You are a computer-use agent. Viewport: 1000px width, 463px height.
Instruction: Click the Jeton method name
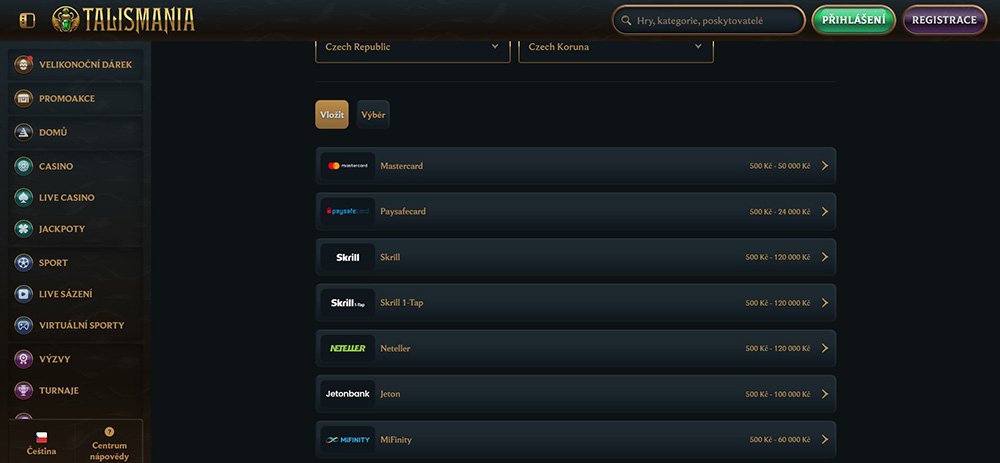click(x=390, y=394)
